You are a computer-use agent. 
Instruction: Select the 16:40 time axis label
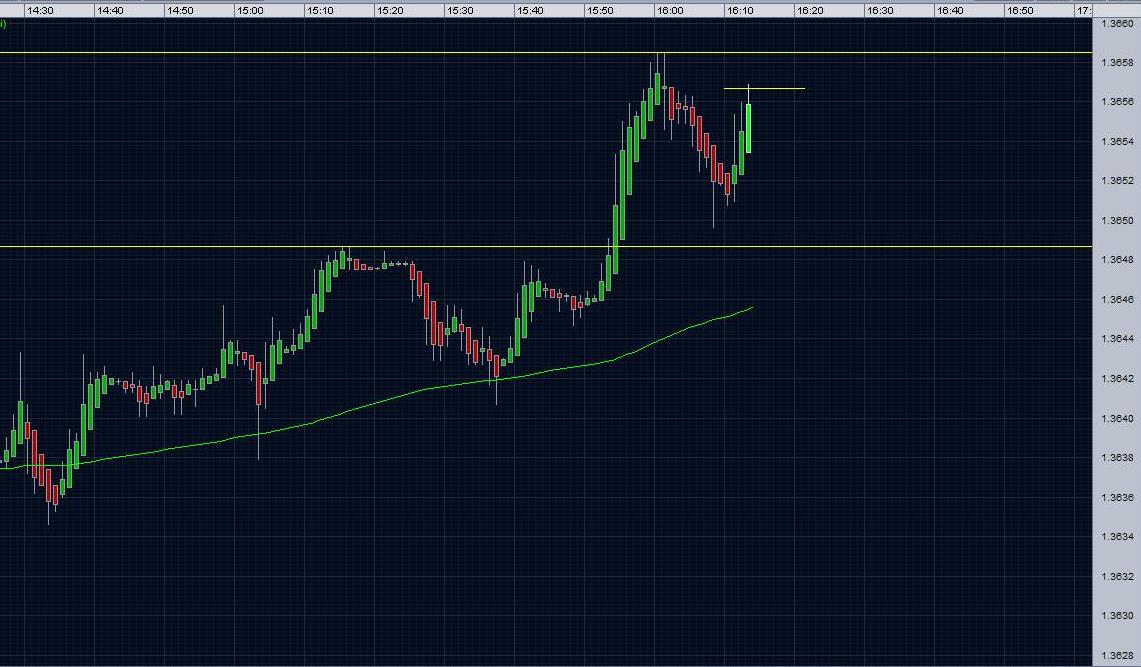950,11
